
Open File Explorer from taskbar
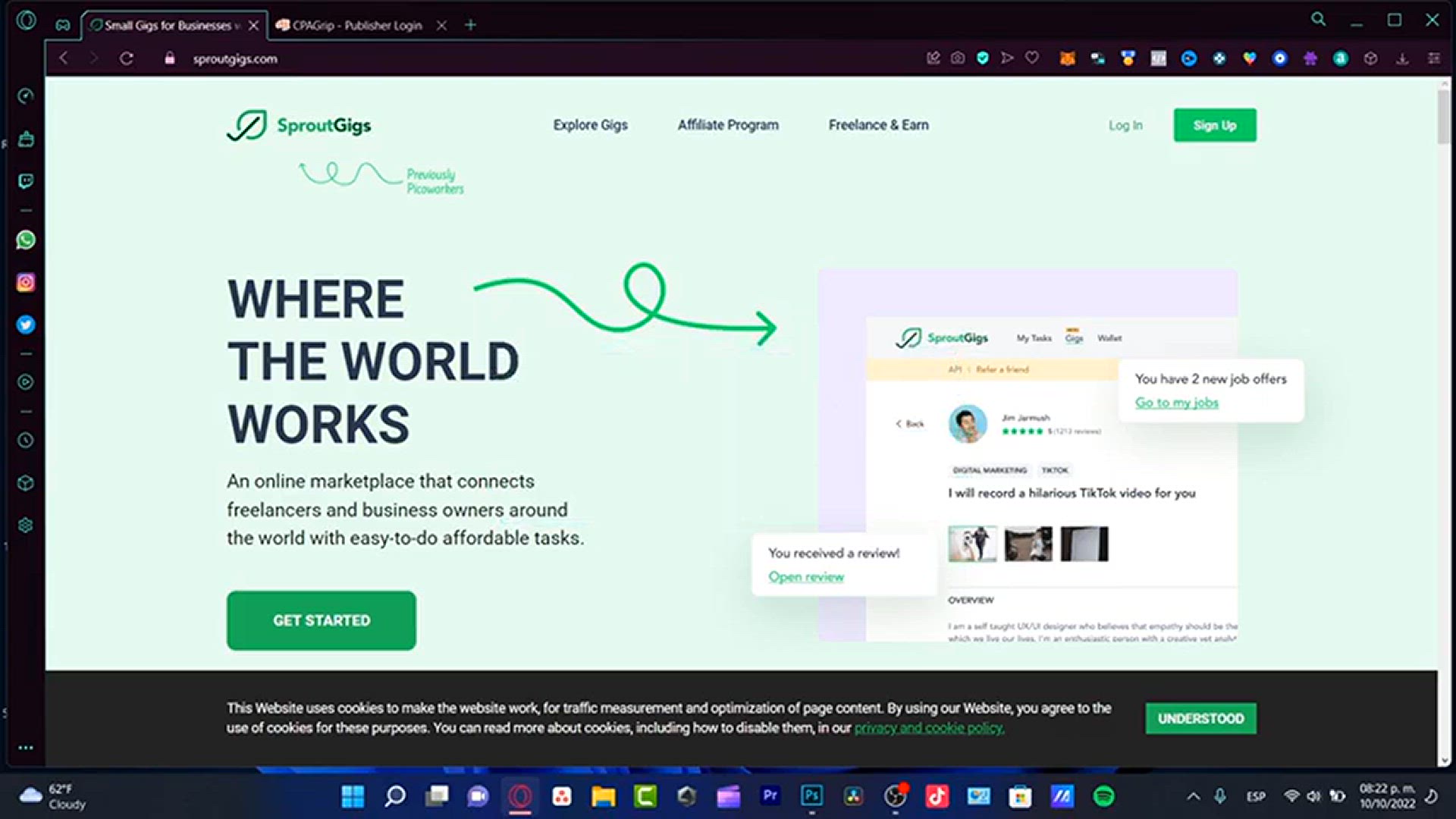(604, 796)
